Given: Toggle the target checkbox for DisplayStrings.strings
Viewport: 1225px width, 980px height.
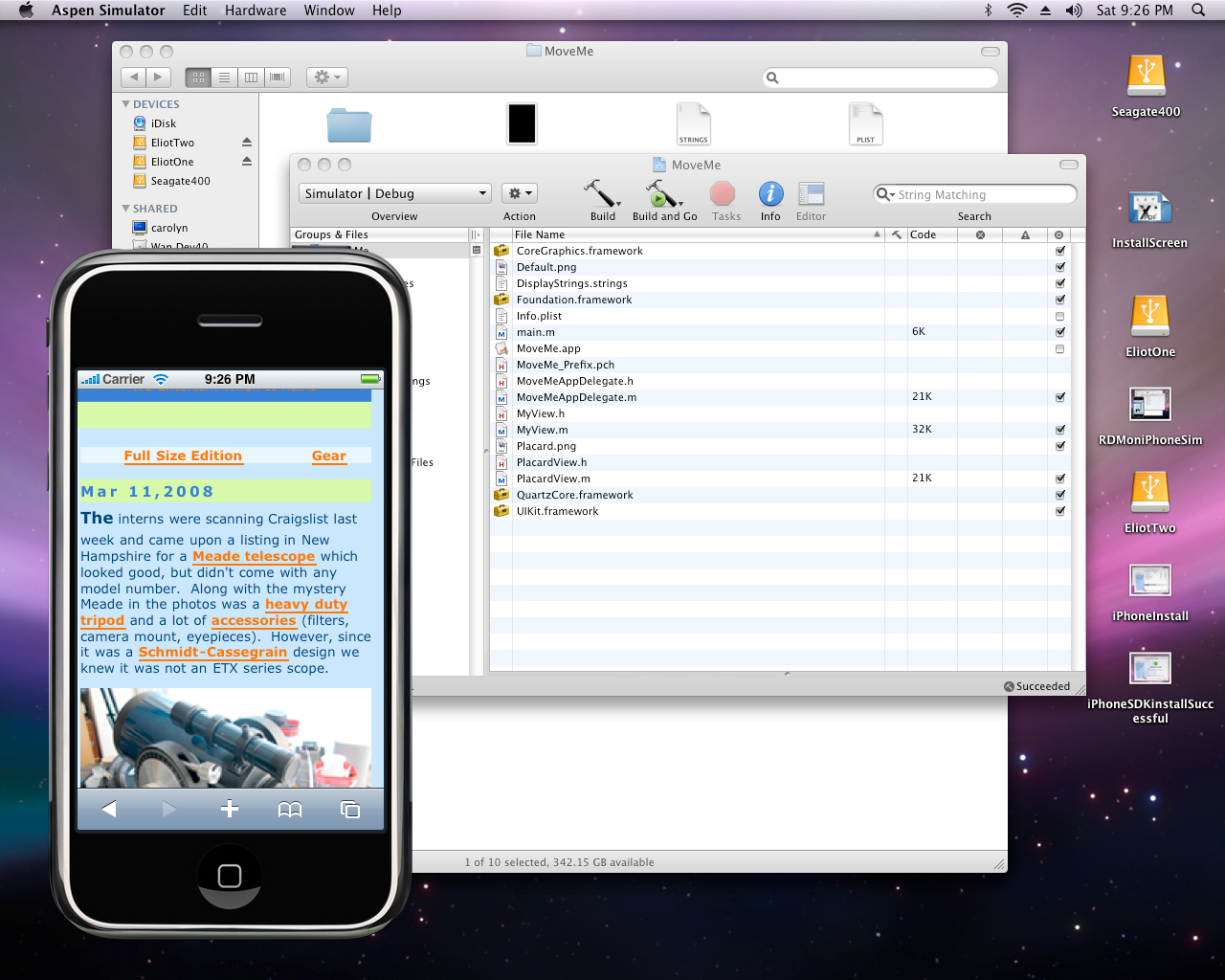Looking at the screenshot, I should 1059,283.
